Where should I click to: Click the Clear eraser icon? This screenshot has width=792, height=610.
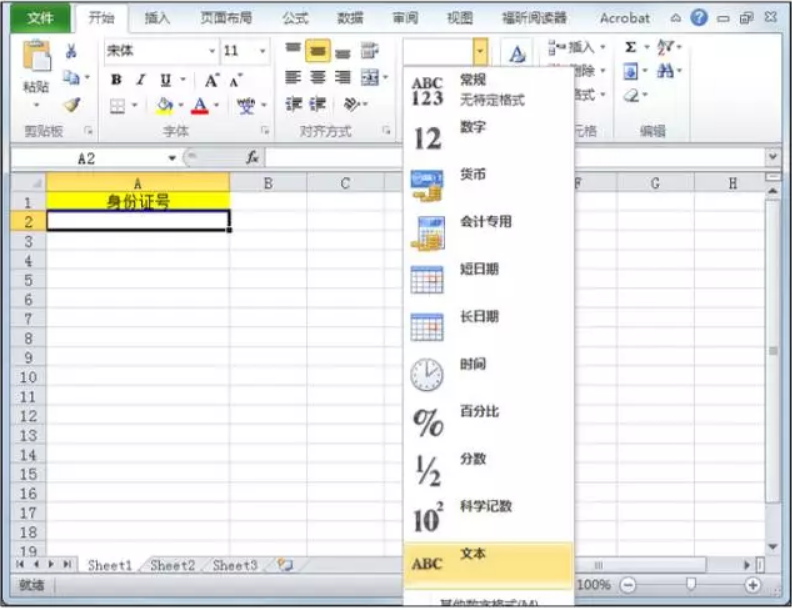pos(631,95)
